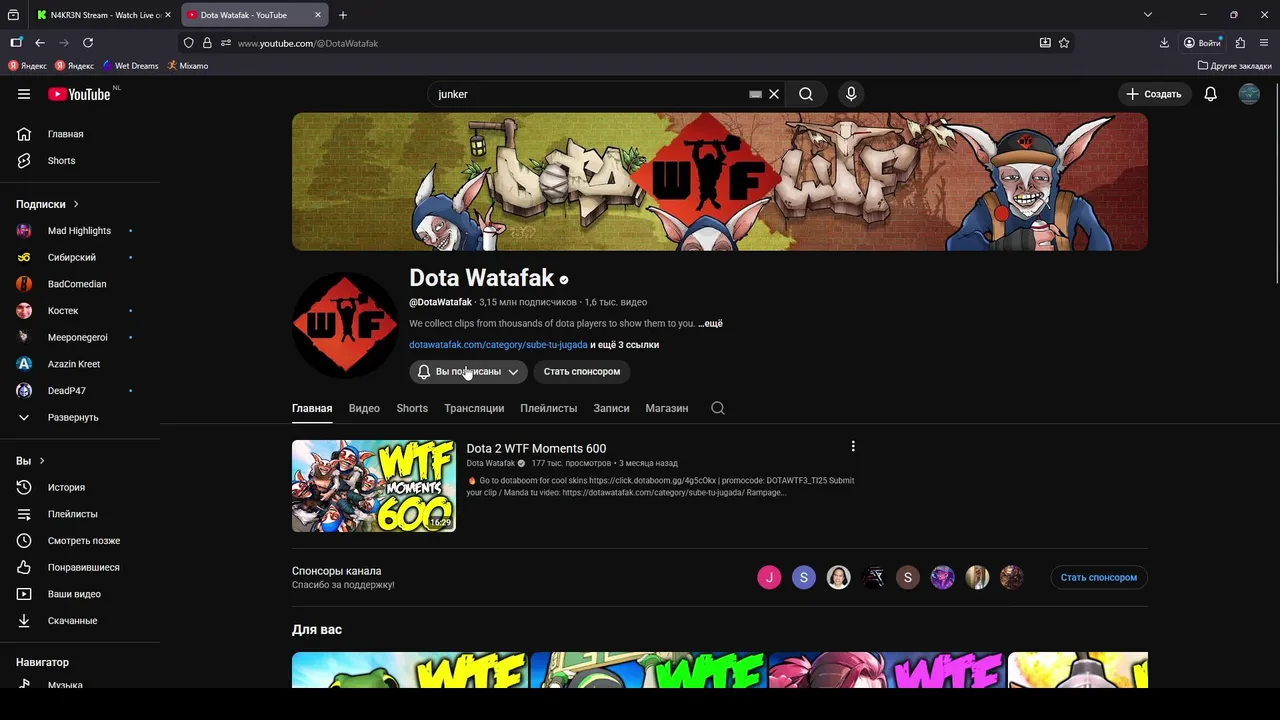Viewport: 1280px width, 720px height.
Task: Open the Mixamo bookmark
Action: (187, 66)
